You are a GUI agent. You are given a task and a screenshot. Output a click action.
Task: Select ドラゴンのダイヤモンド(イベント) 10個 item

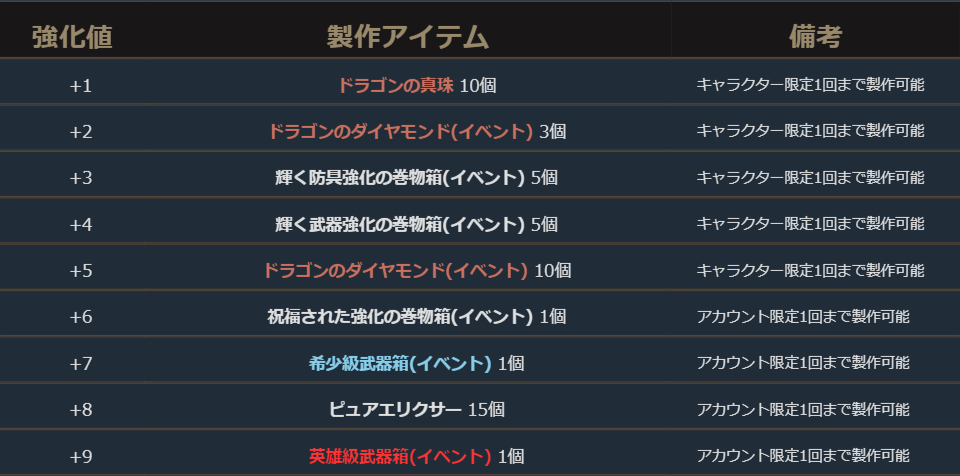pos(395,270)
